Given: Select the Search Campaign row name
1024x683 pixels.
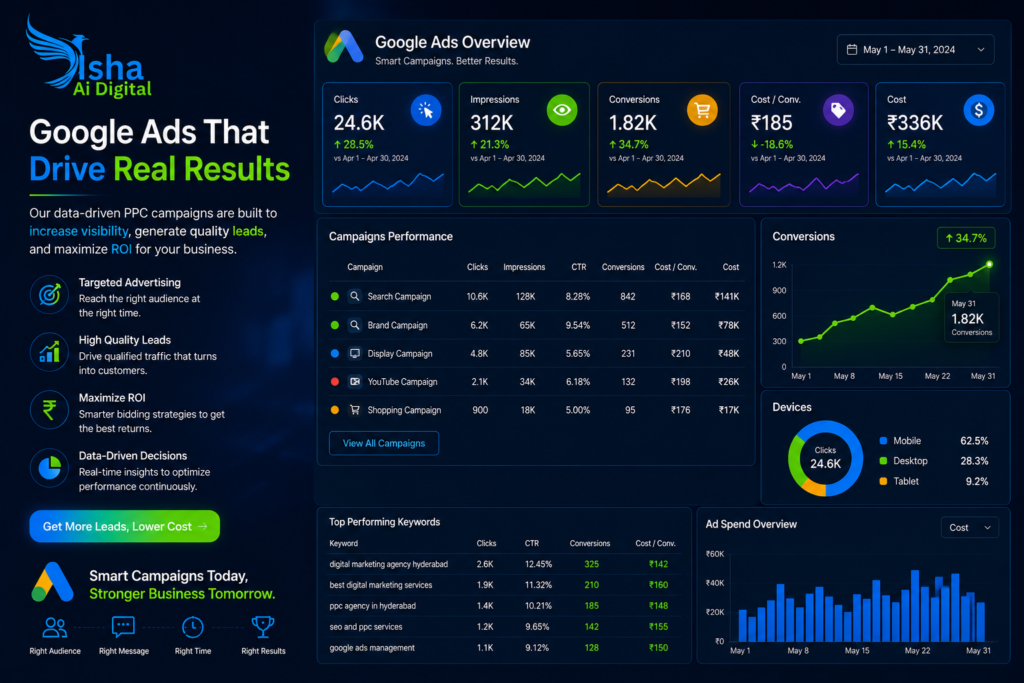Looking at the screenshot, I should (x=399, y=296).
